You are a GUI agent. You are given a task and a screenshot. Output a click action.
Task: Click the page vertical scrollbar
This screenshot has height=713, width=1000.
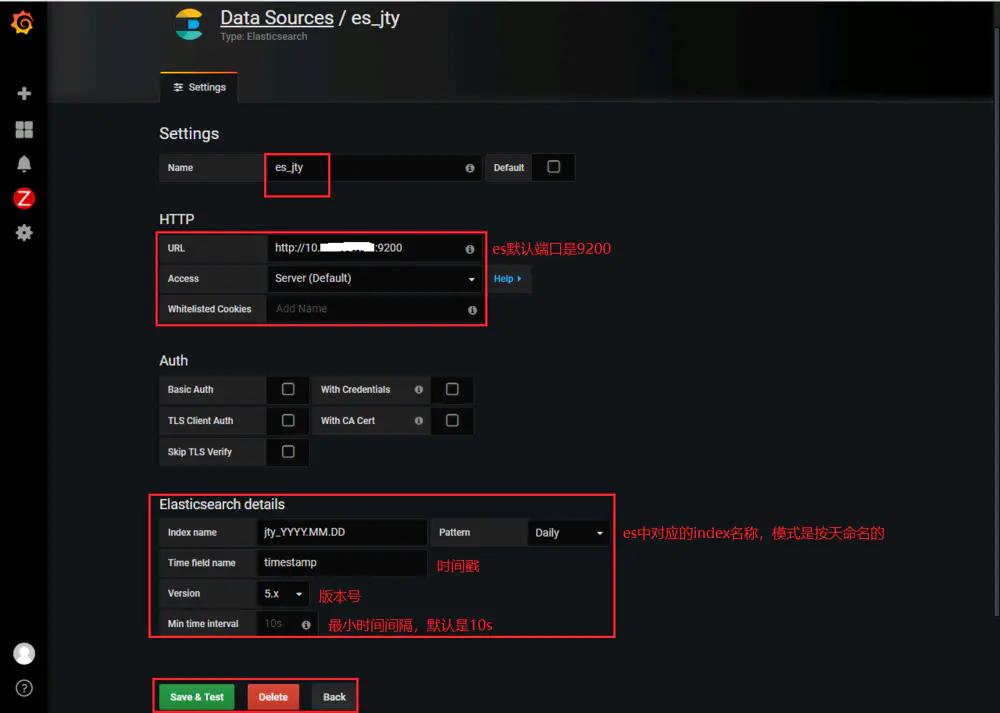point(996,319)
